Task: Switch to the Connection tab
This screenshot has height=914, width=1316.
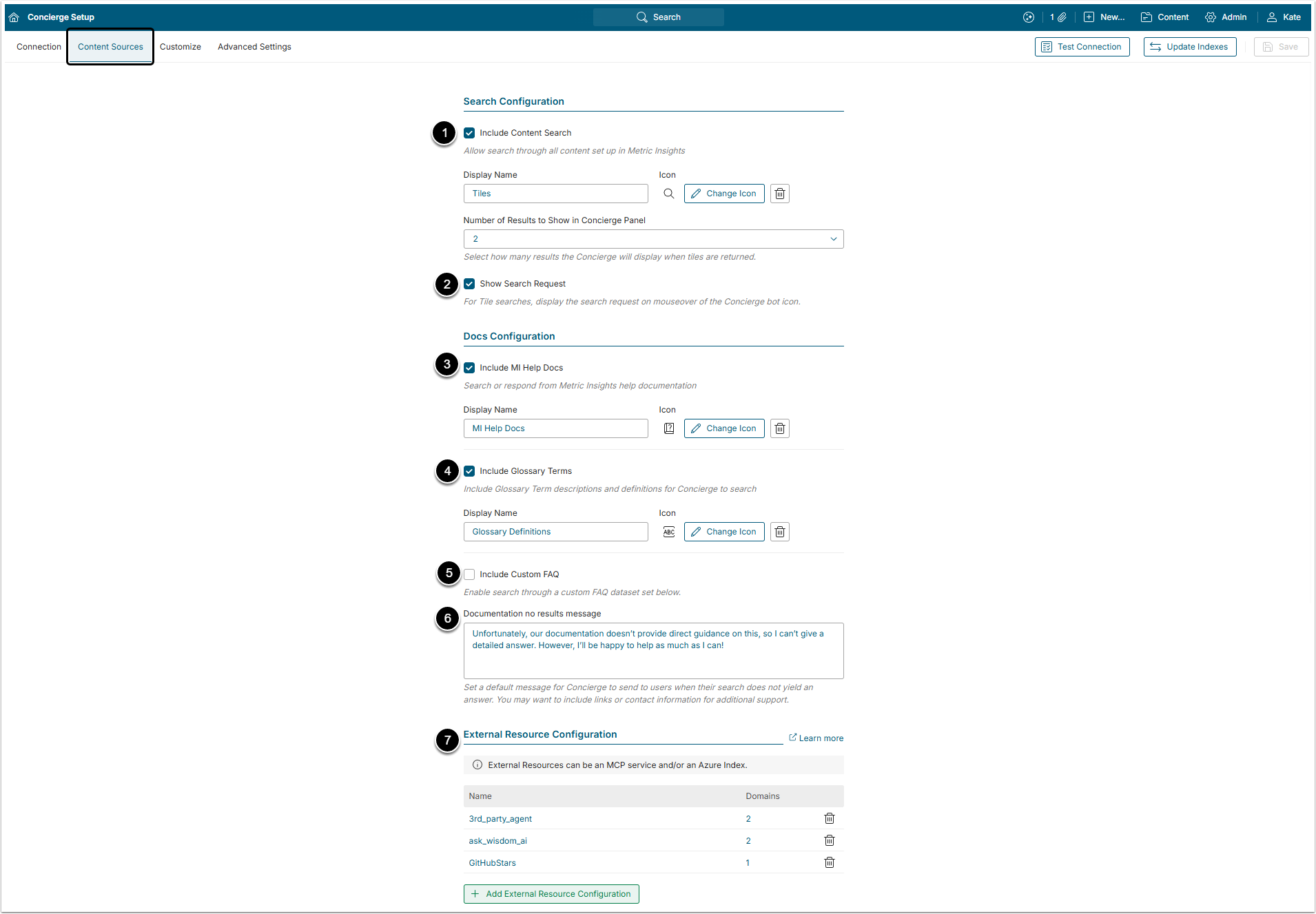Action: (39, 47)
